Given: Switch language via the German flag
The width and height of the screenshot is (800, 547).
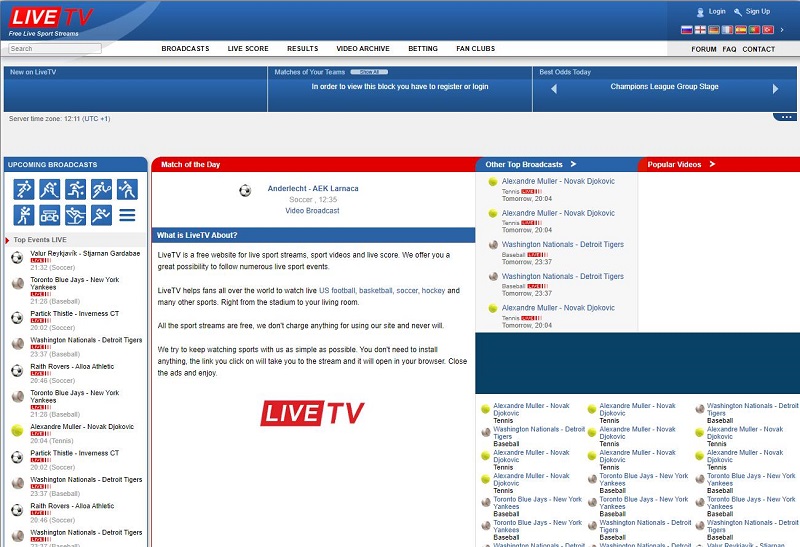Looking at the screenshot, I should [714, 30].
